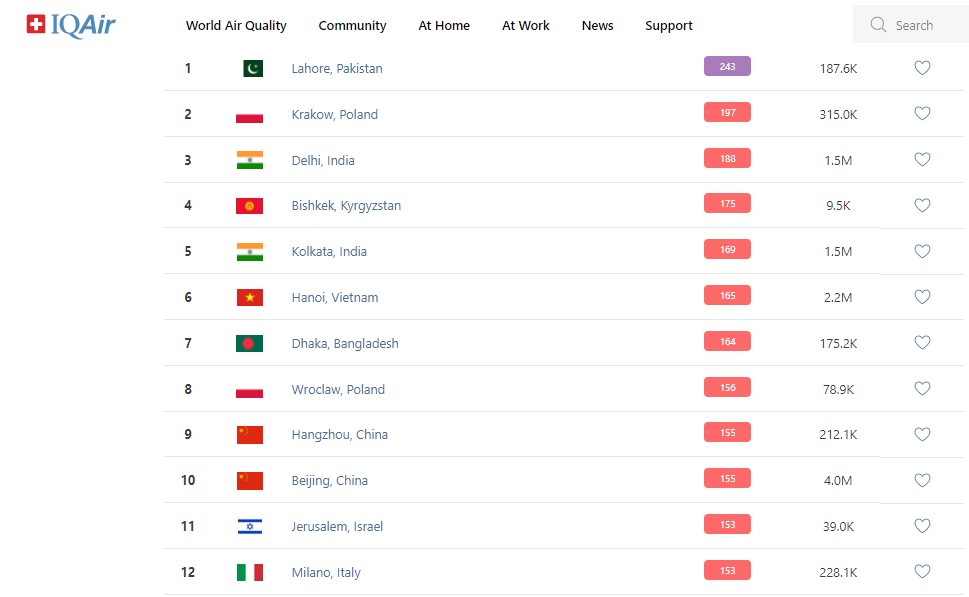Screen dimensions: 969x597
Task: Expand the At Home menu
Action: click(444, 26)
